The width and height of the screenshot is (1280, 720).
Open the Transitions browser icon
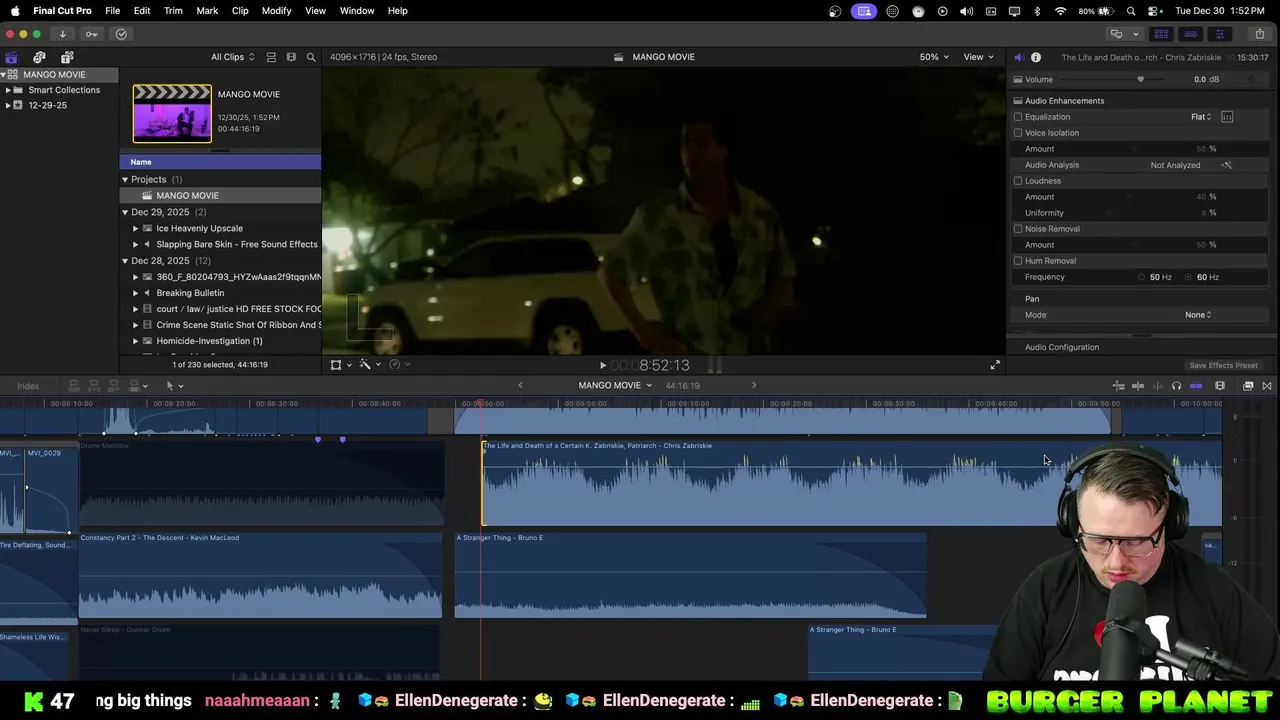1267,386
